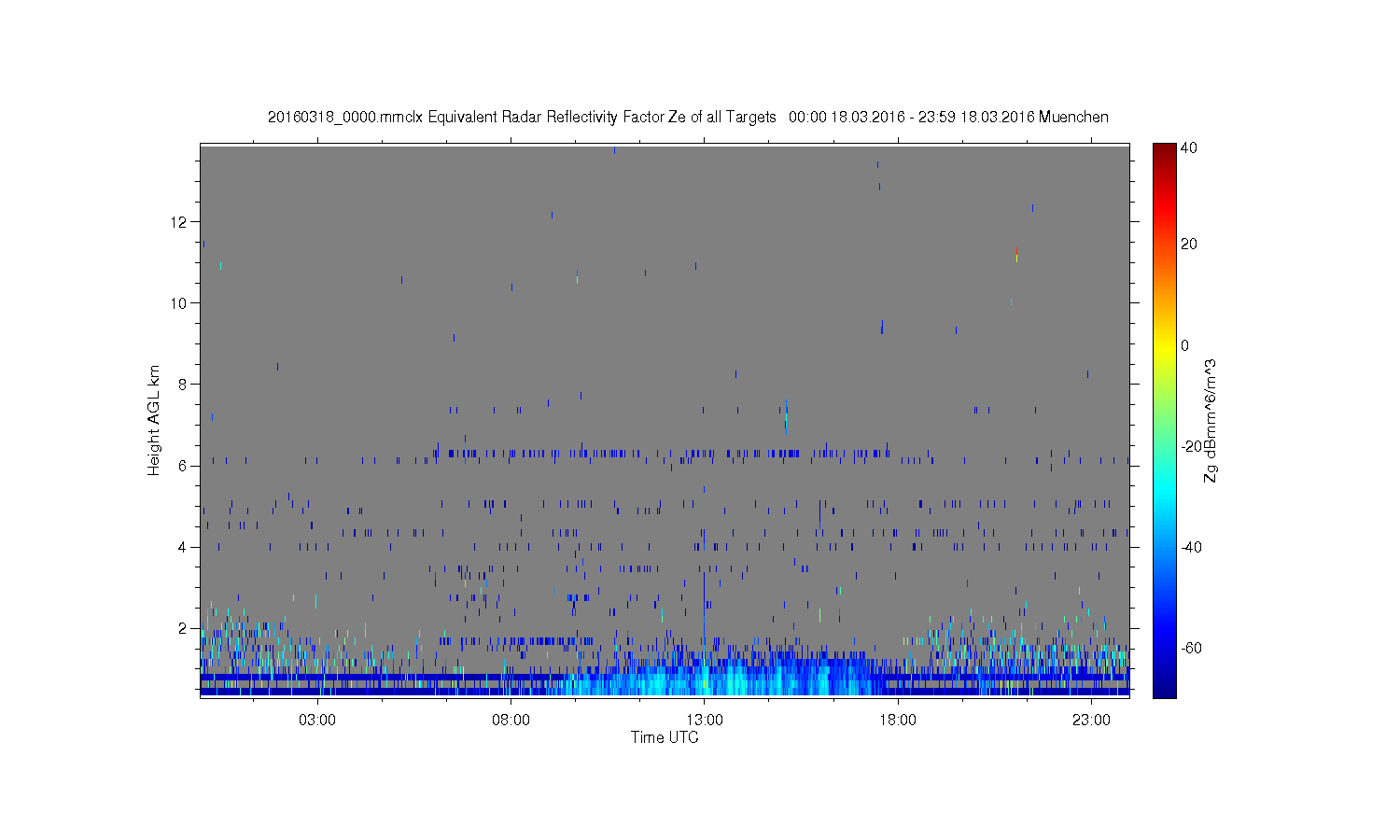The width and height of the screenshot is (1400, 840).
Task: Click the height tick label 2
Action: (x=184, y=628)
